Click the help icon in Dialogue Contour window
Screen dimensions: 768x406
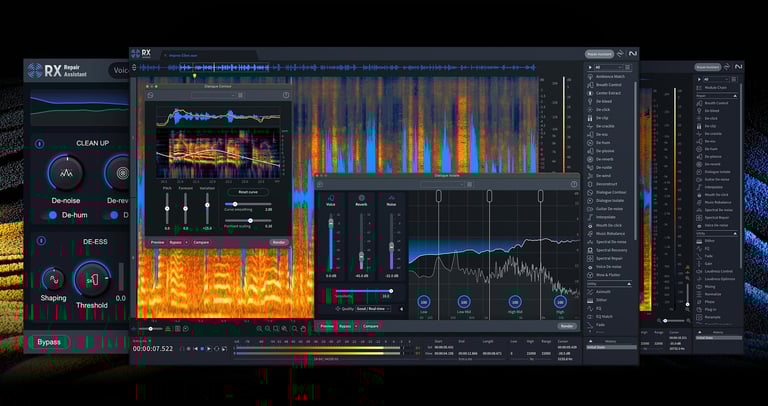[286, 96]
